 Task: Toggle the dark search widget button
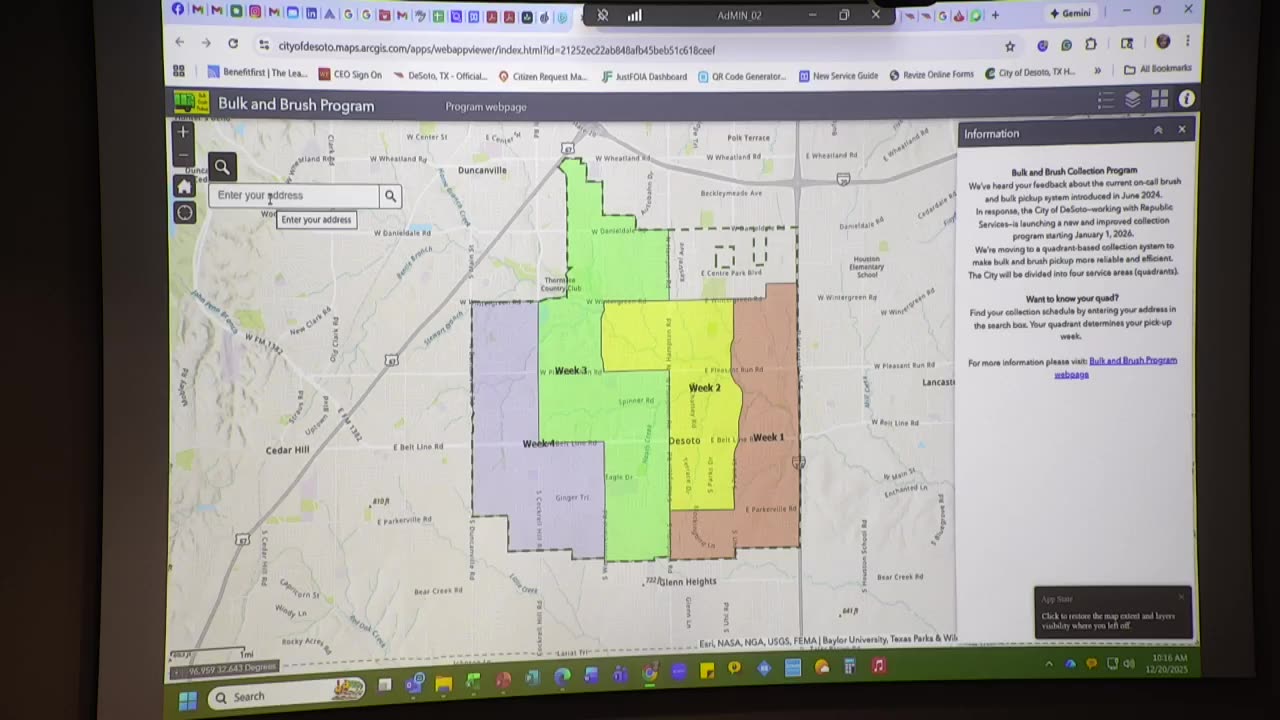[x=222, y=167]
